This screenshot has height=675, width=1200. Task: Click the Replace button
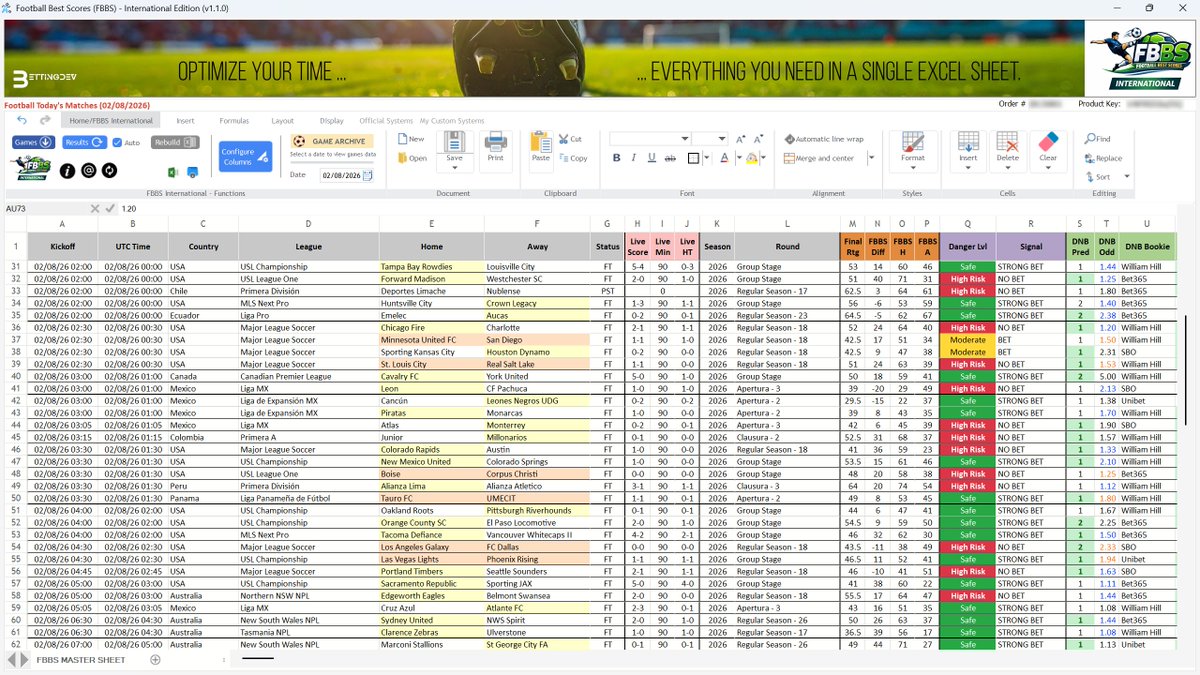coord(1103,158)
